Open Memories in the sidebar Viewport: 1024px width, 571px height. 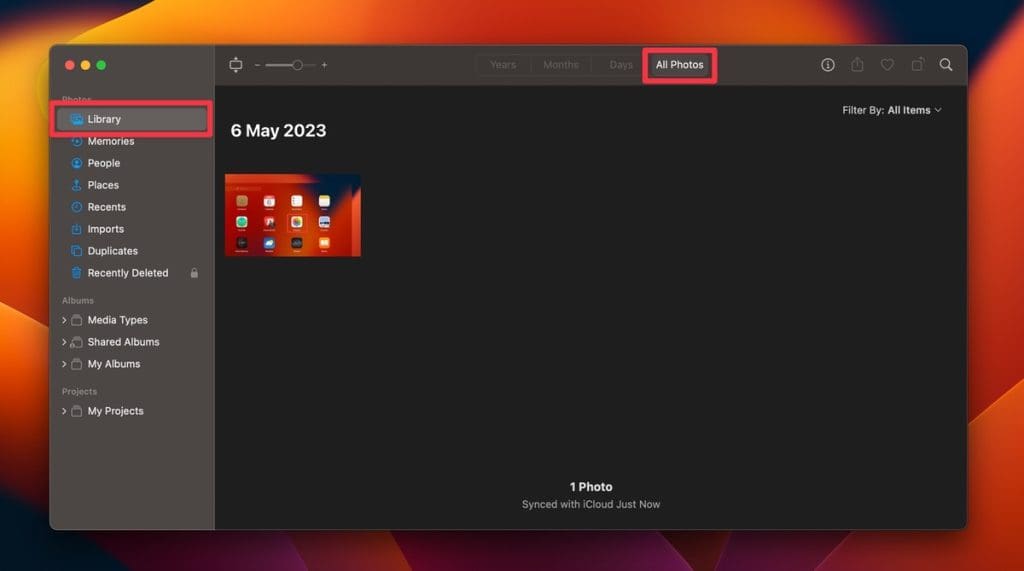[132, 141]
